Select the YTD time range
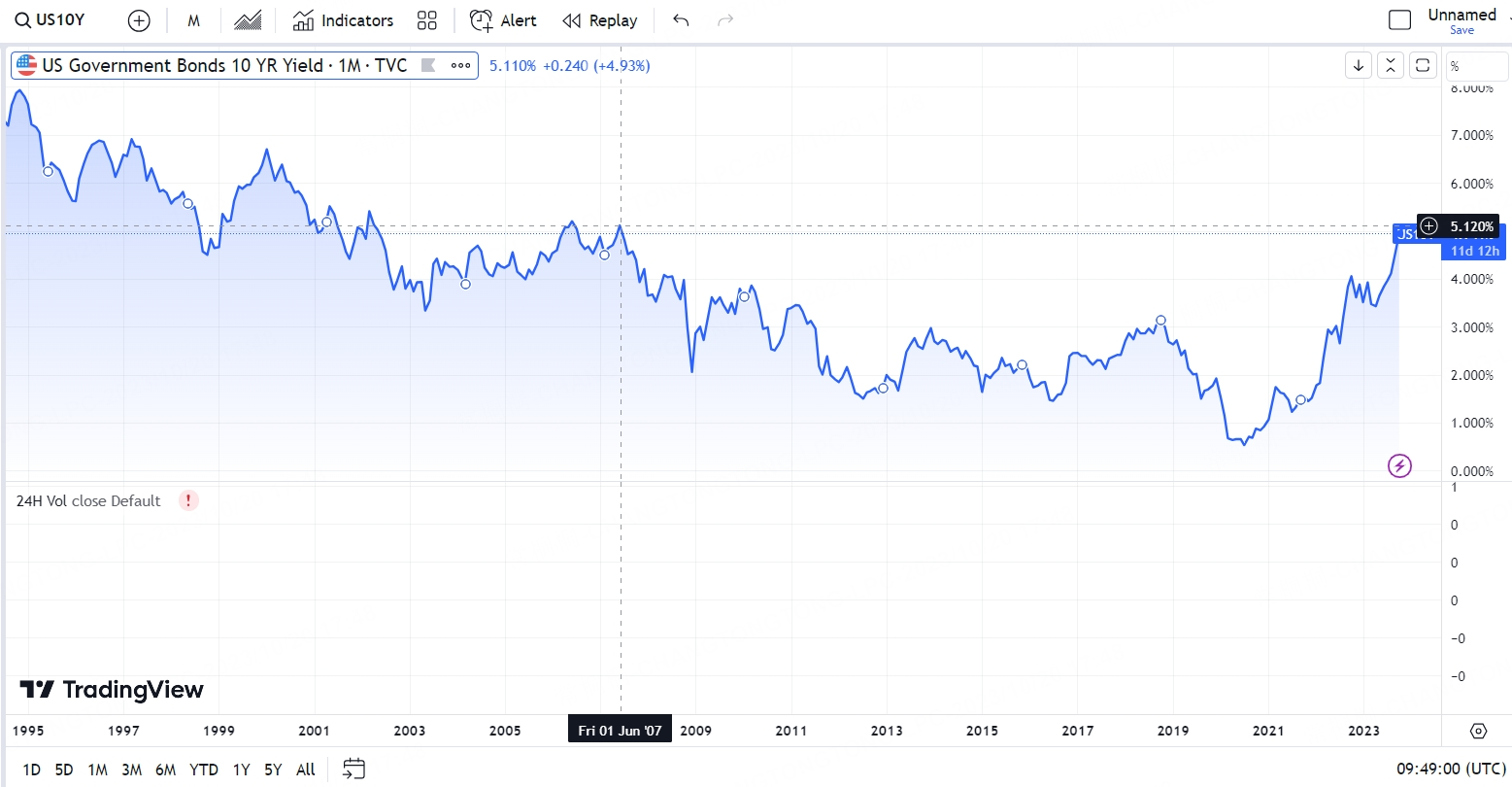 pyautogui.click(x=204, y=770)
